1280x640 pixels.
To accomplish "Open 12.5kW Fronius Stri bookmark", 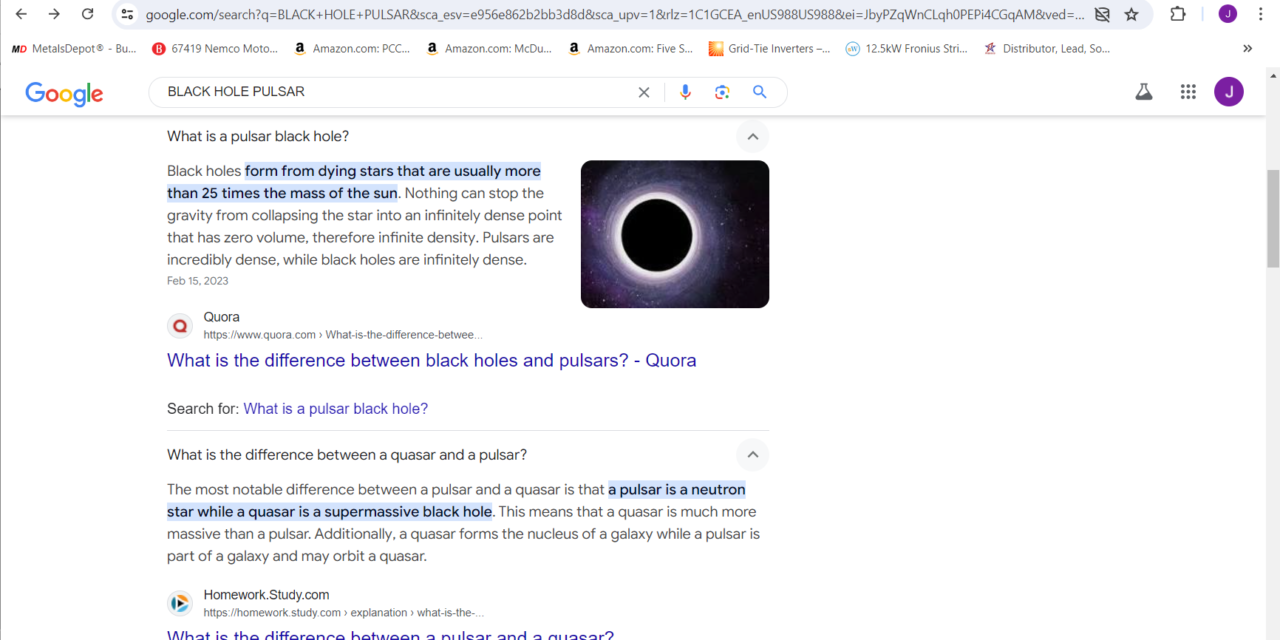I will coord(906,48).
